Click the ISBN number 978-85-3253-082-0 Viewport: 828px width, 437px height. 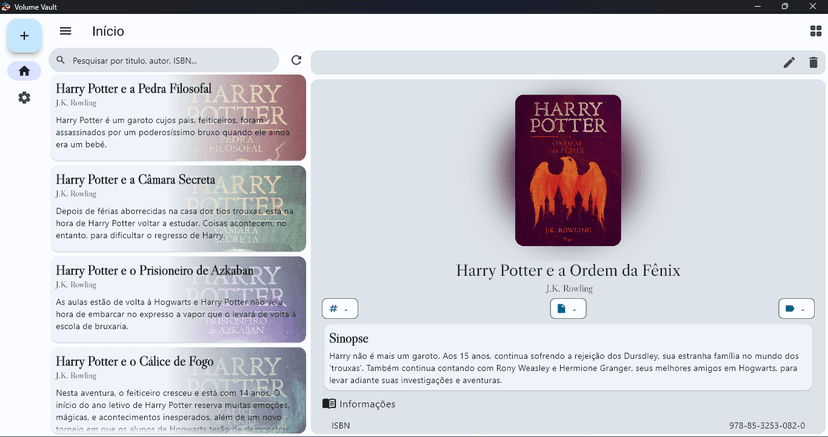click(767, 426)
